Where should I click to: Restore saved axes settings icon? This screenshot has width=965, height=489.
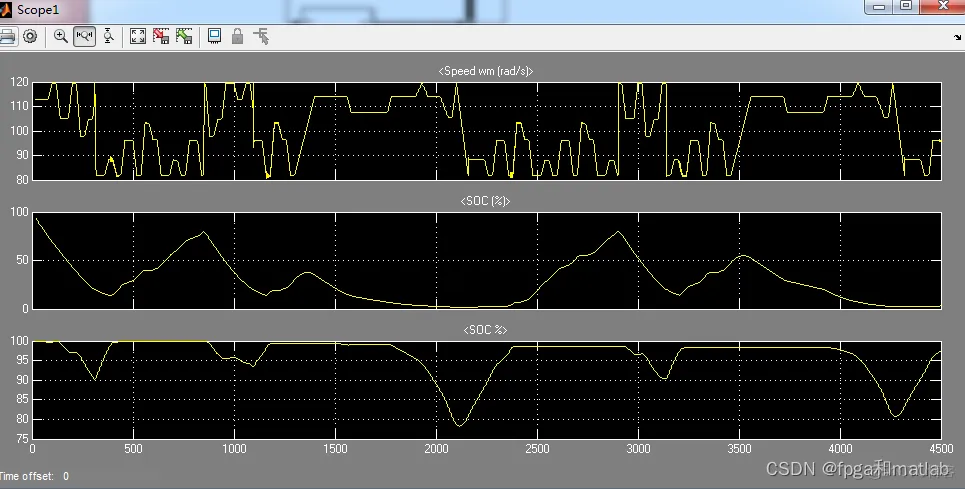point(184,37)
